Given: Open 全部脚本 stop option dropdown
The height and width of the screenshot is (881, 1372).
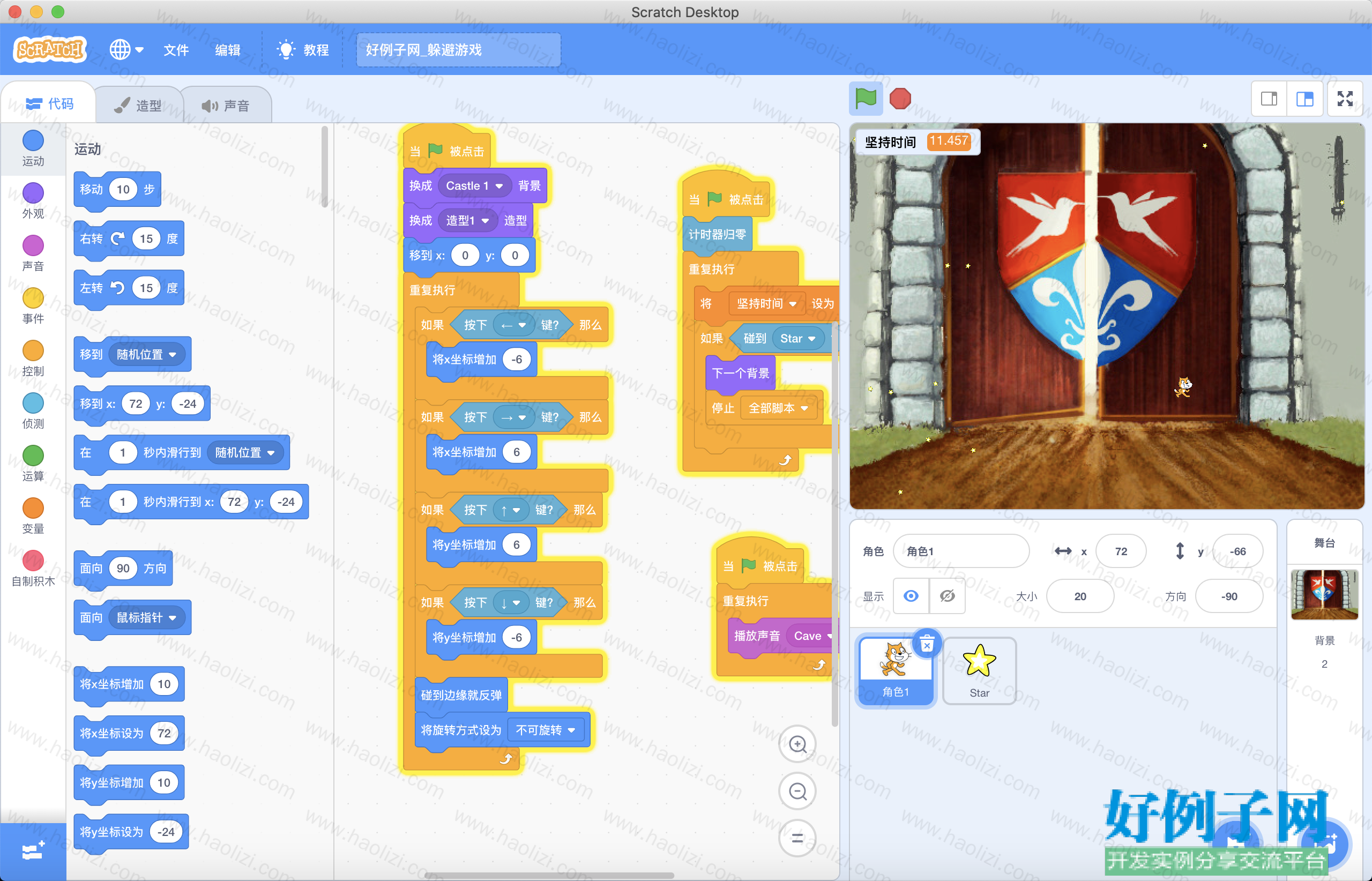Looking at the screenshot, I should tap(778, 408).
